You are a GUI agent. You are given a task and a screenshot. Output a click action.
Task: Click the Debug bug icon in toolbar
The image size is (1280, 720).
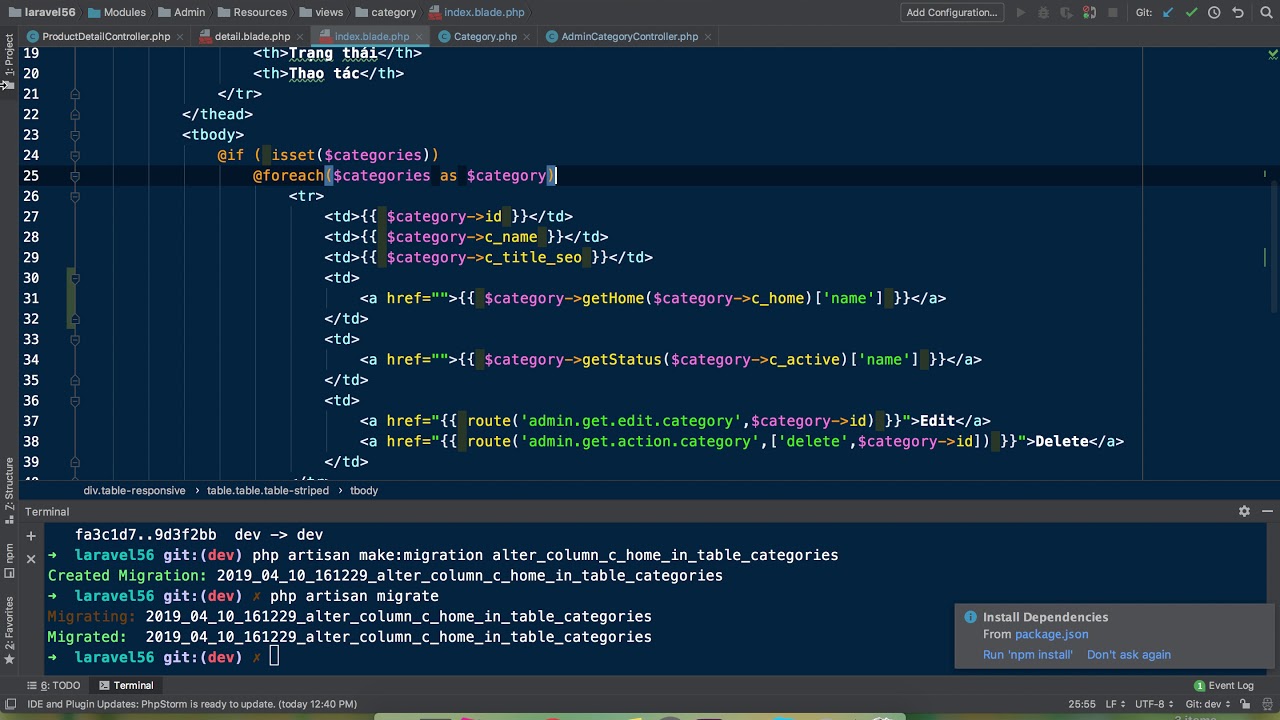1043,13
